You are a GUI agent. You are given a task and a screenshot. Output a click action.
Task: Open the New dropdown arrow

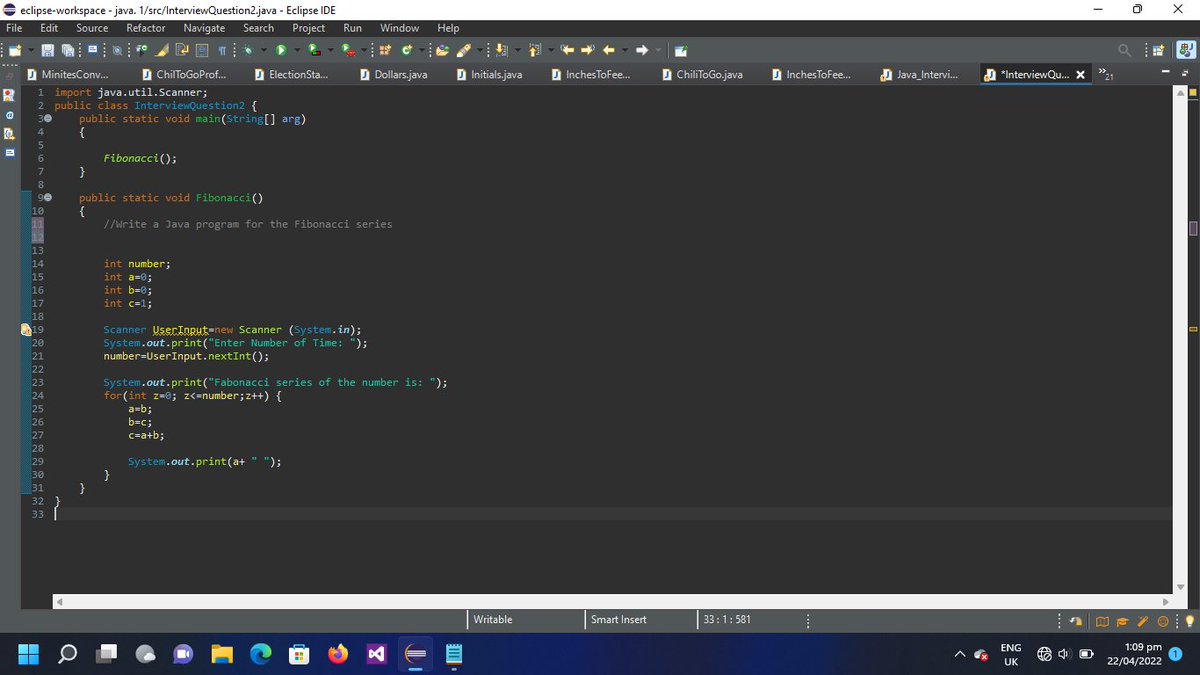click(x=31, y=50)
